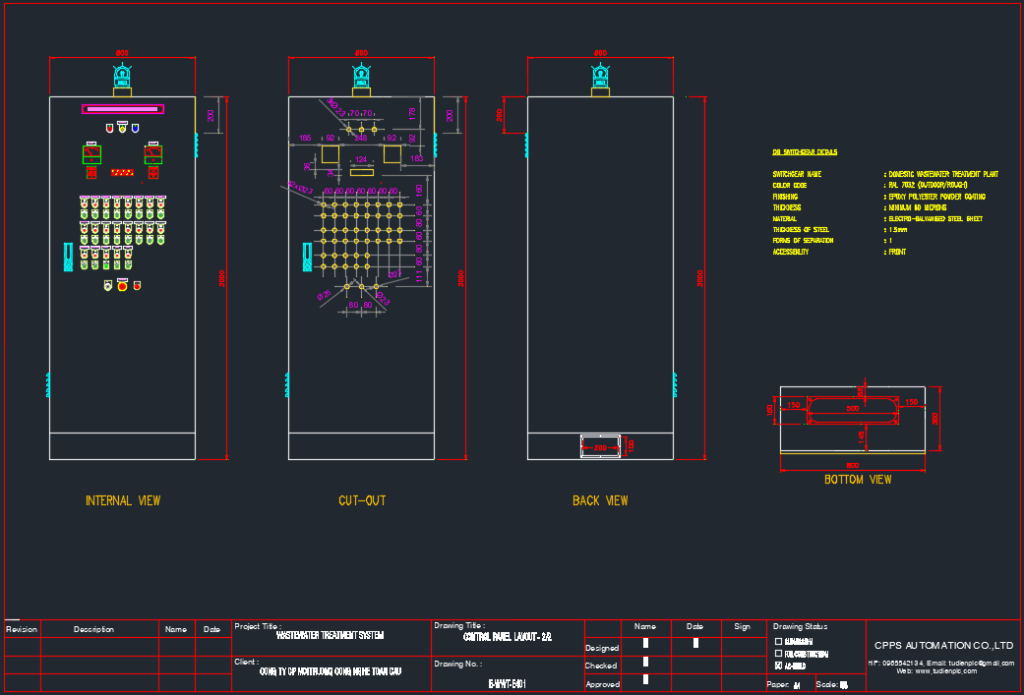Check the second Drawing Status checkbox
This screenshot has width=1024, height=695.
pos(779,653)
